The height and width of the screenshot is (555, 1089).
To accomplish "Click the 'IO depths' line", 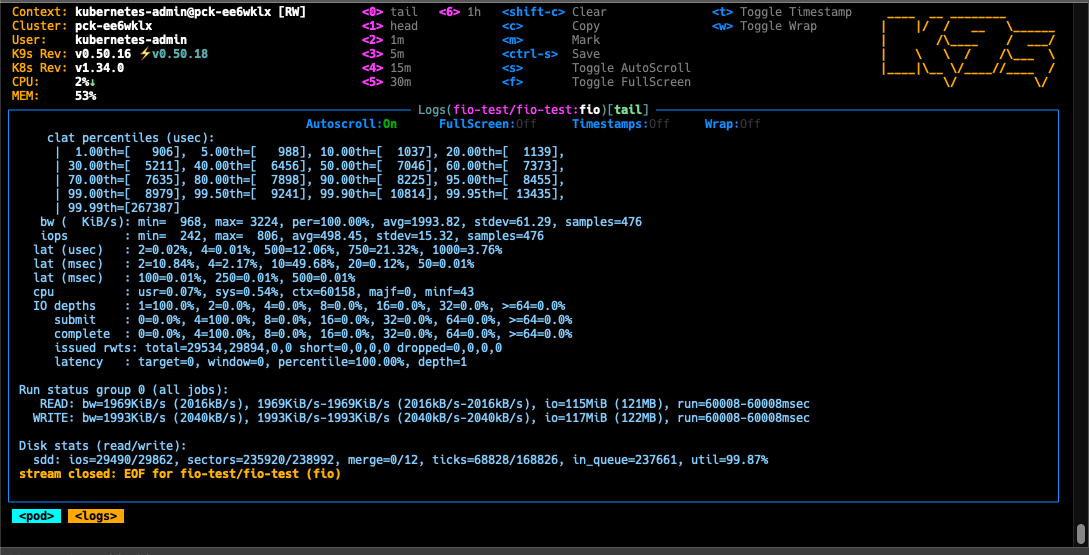I will click(x=299, y=306).
